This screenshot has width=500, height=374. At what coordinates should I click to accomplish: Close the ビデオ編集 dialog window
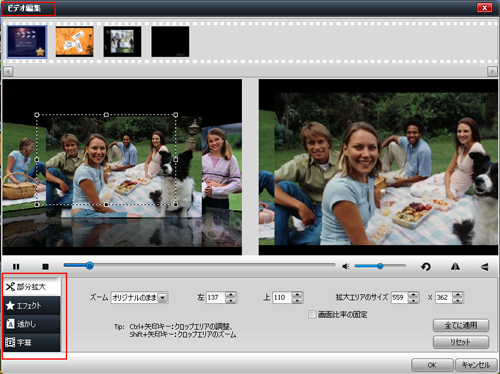tap(484, 8)
